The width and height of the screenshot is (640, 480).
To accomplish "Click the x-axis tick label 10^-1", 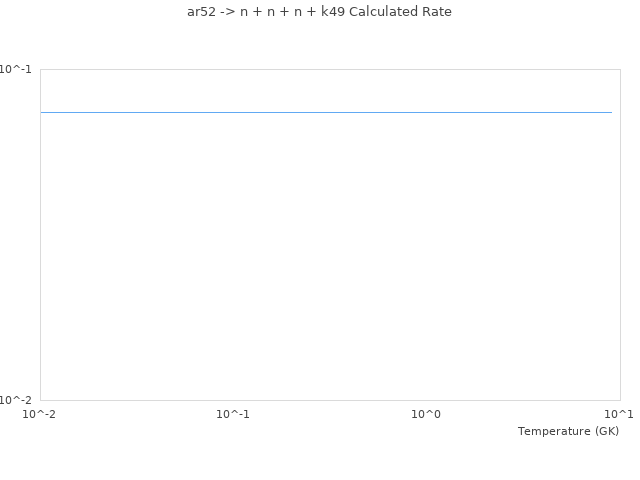I will point(233,414).
